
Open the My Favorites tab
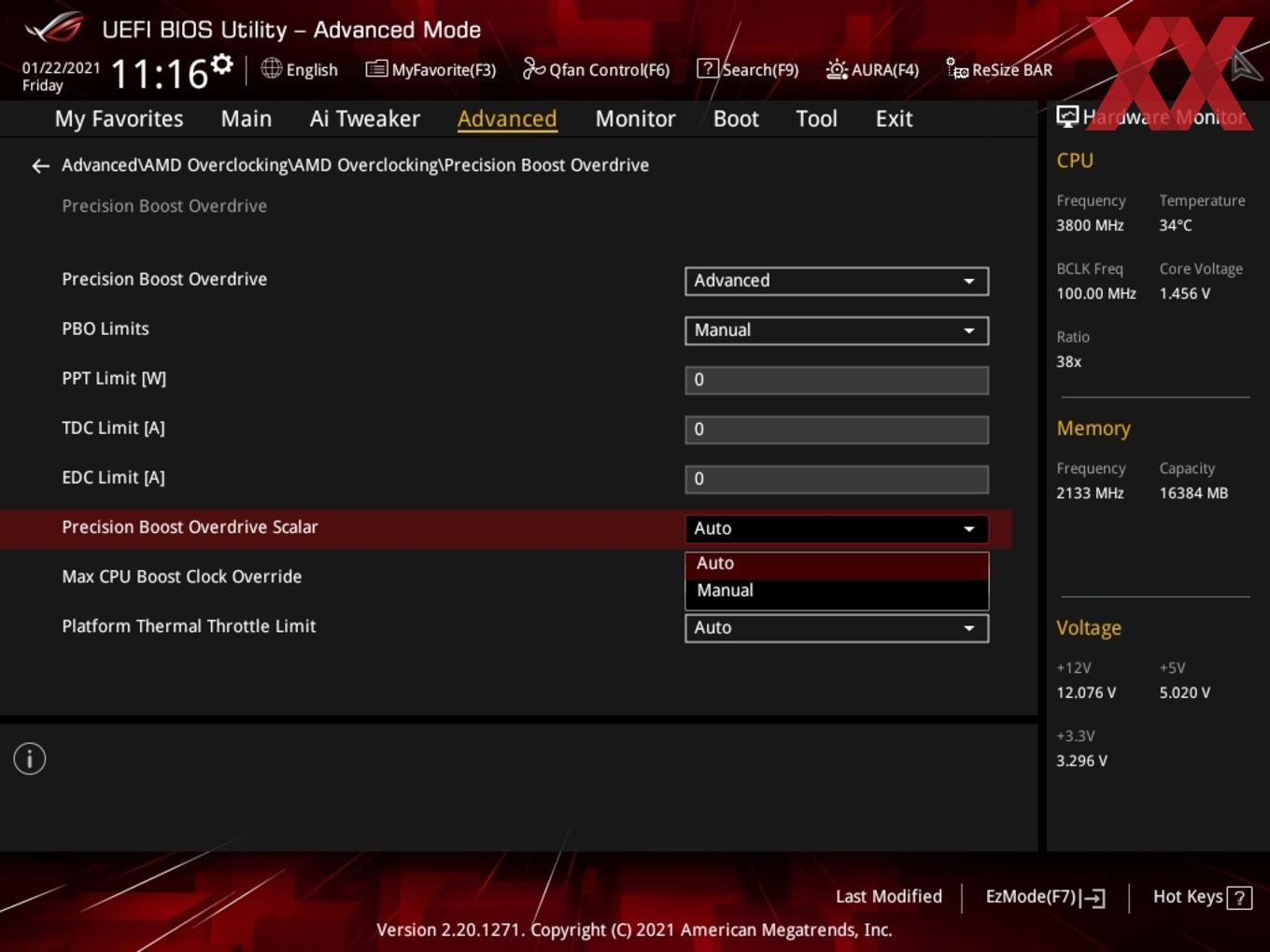click(119, 119)
